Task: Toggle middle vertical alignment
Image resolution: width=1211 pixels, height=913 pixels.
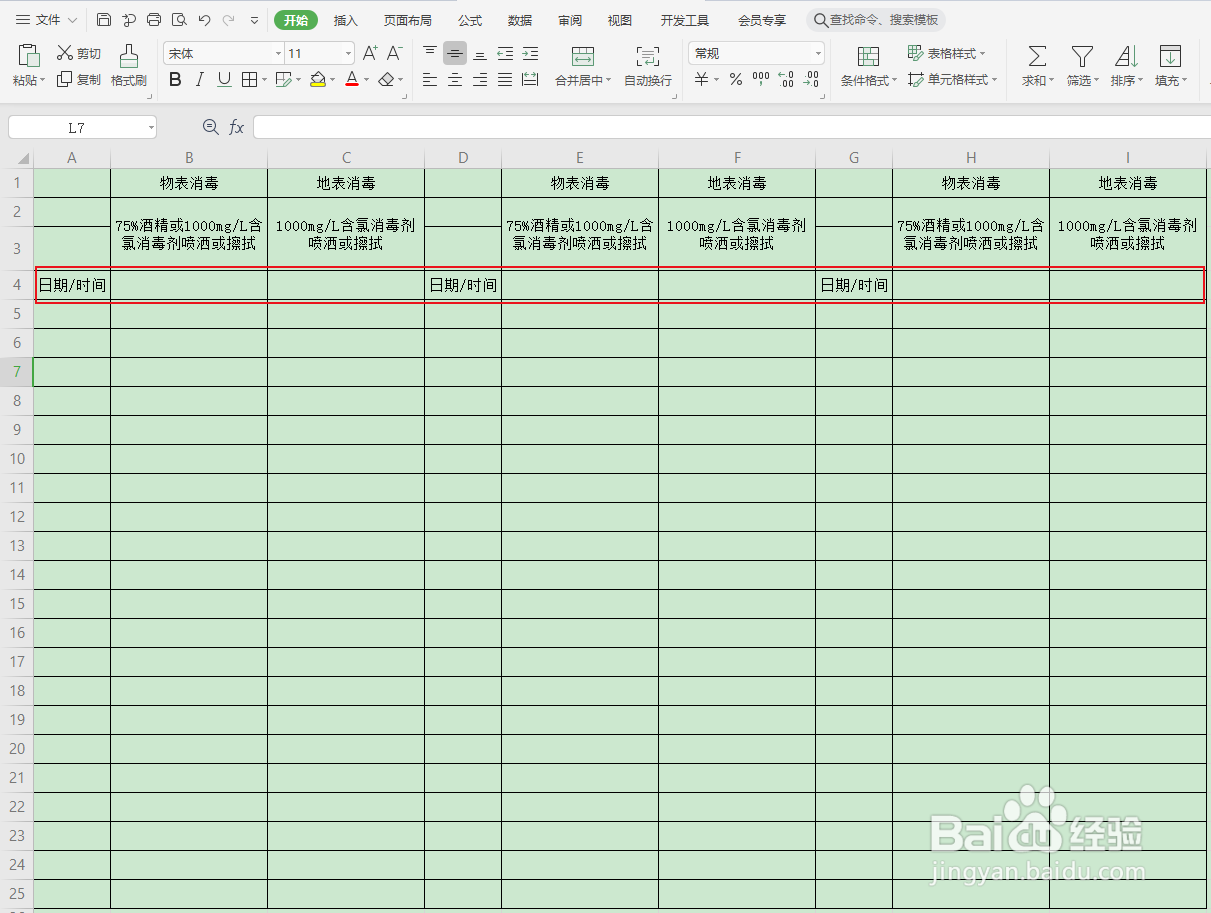Action: (455, 53)
